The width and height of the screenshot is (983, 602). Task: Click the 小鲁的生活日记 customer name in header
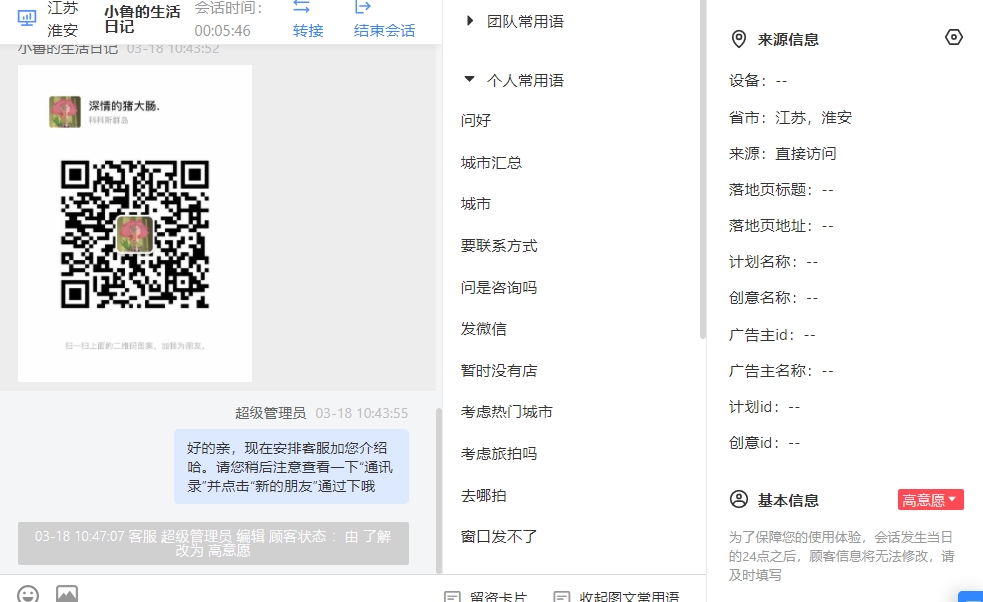pyautogui.click(x=142, y=19)
